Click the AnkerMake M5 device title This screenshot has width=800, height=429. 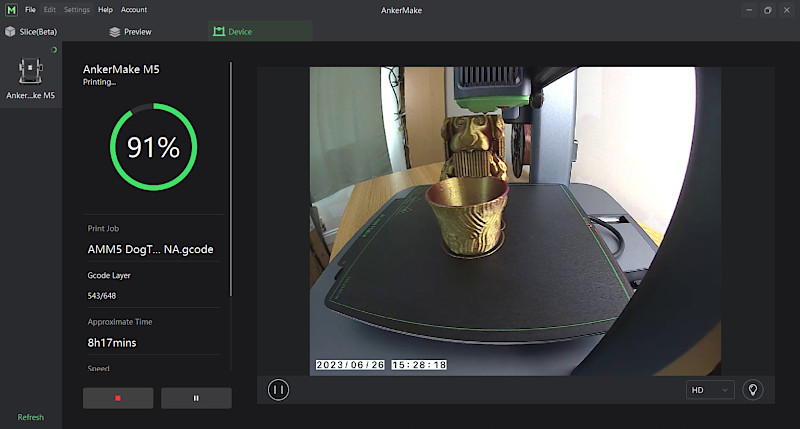click(121, 69)
